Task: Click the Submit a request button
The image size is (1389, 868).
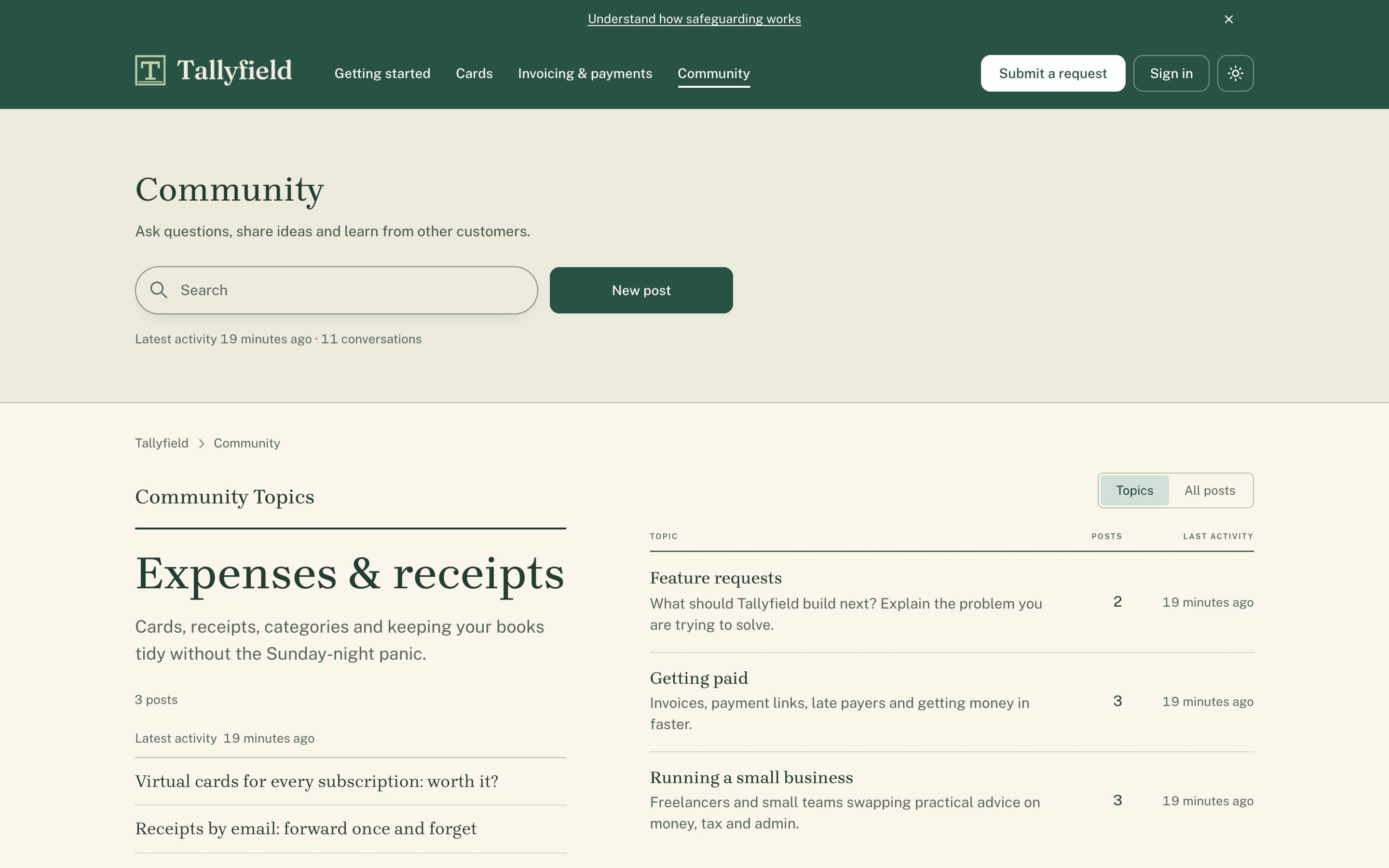Action: pyautogui.click(x=1053, y=73)
